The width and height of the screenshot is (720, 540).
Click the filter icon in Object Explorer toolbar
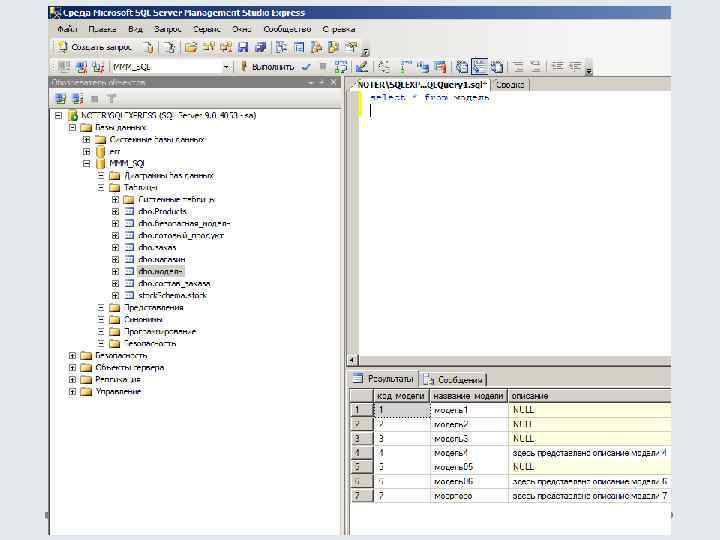tap(111, 99)
